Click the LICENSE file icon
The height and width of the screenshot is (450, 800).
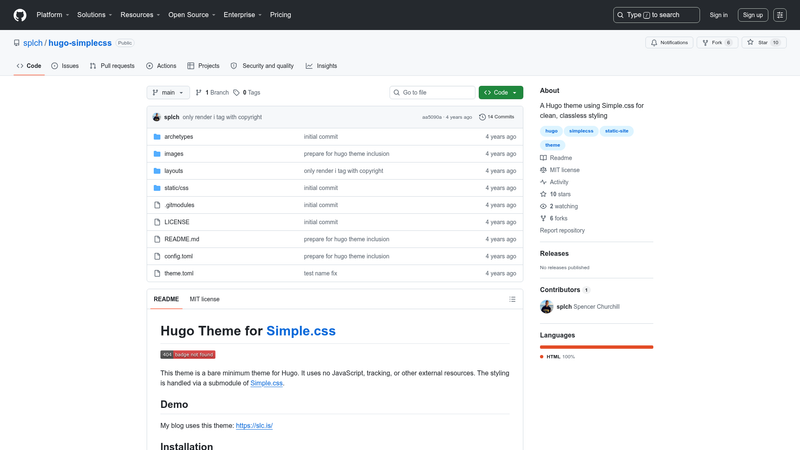157,222
